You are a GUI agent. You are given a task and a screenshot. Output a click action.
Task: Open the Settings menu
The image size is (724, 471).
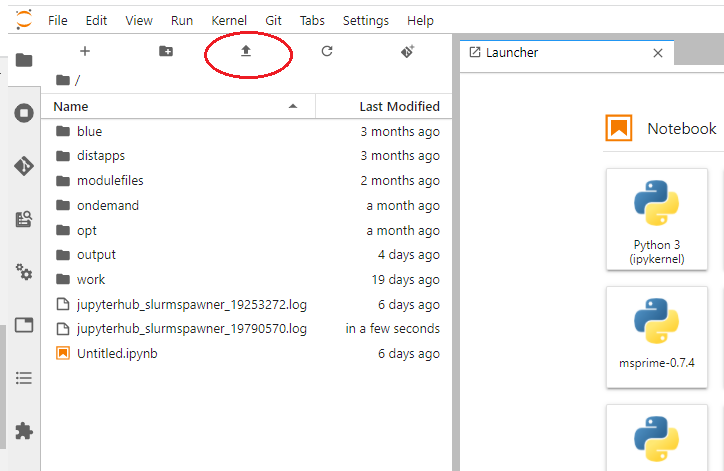tap(365, 20)
